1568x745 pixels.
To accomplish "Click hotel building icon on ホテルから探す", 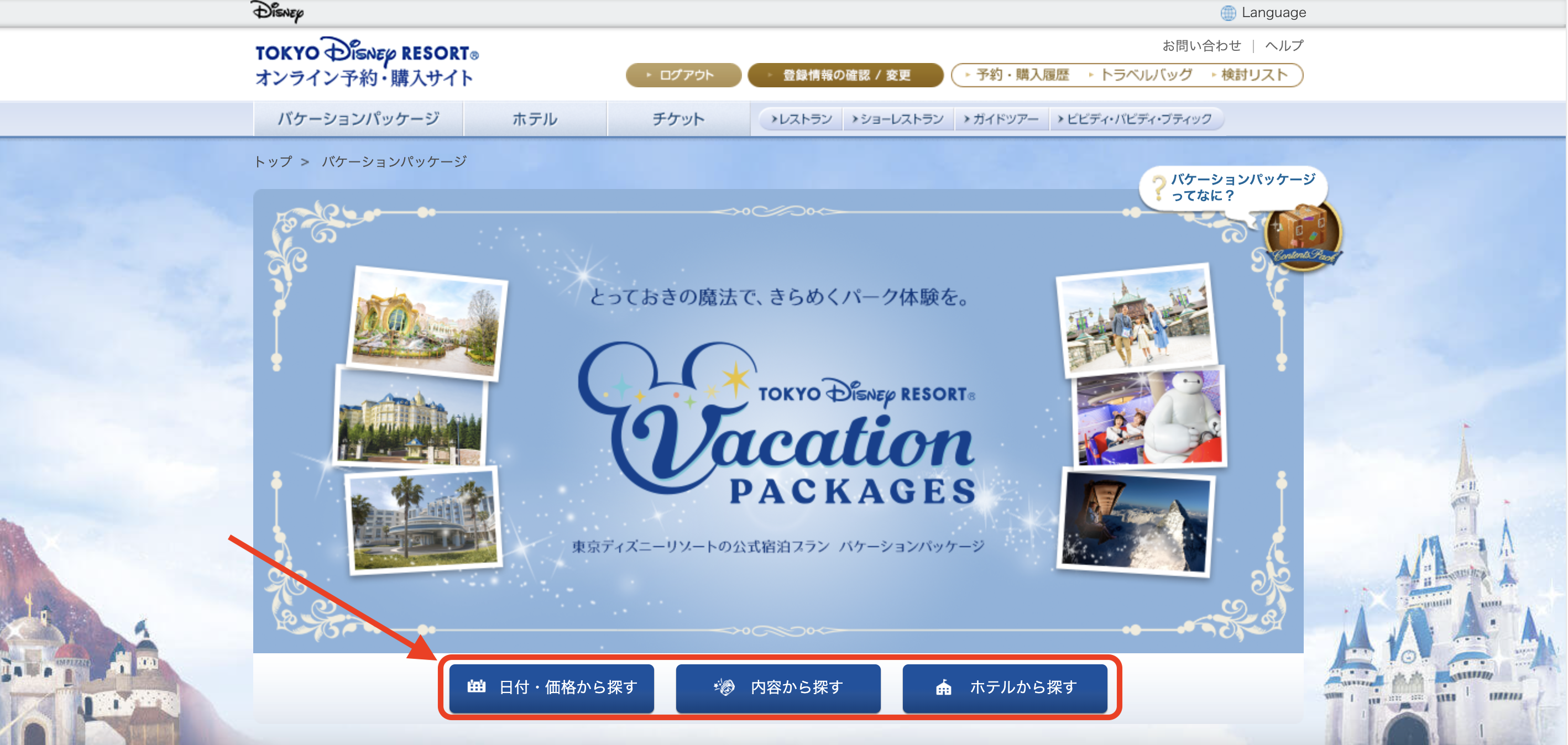I will tap(943, 688).
